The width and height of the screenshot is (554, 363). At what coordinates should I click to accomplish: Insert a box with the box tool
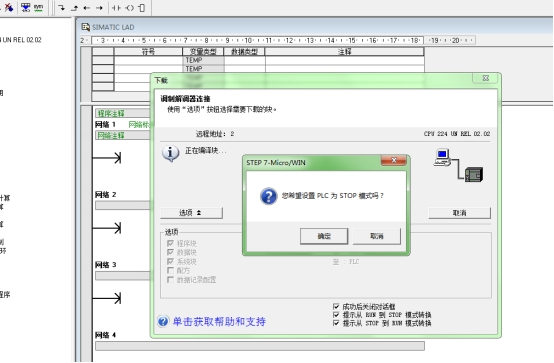pyautogui.click(x=142, y=7)
